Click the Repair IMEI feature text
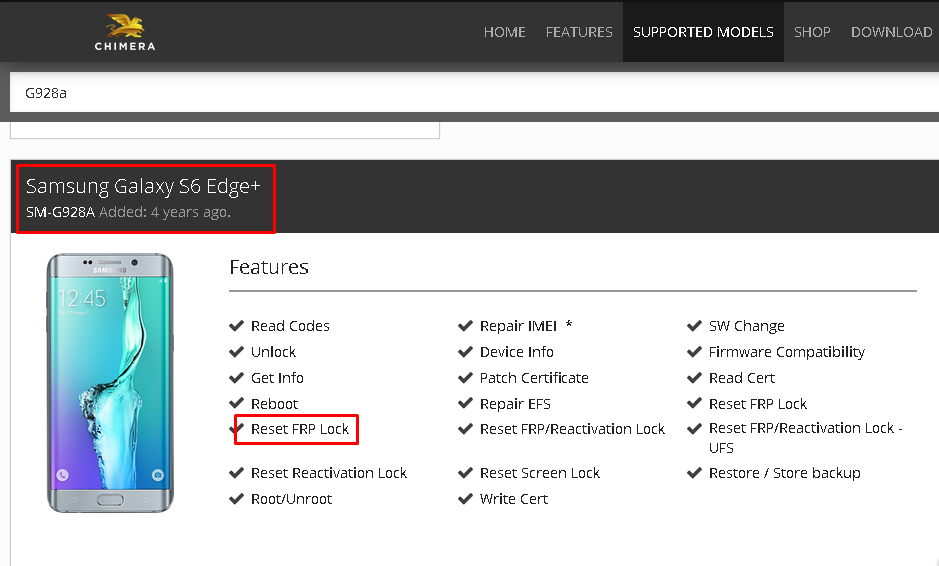 [x=518, y=326]
